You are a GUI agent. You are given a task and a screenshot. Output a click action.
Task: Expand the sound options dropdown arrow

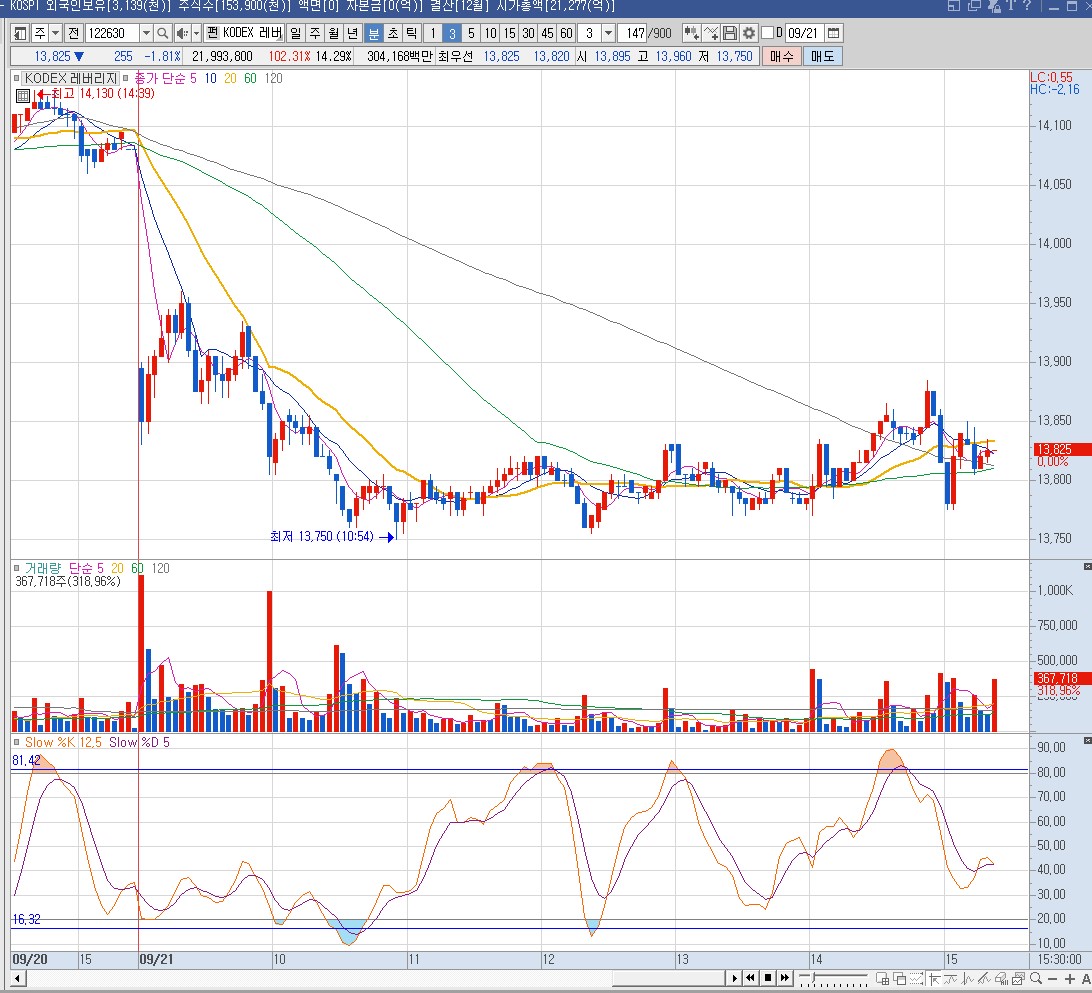coord(196,33)
